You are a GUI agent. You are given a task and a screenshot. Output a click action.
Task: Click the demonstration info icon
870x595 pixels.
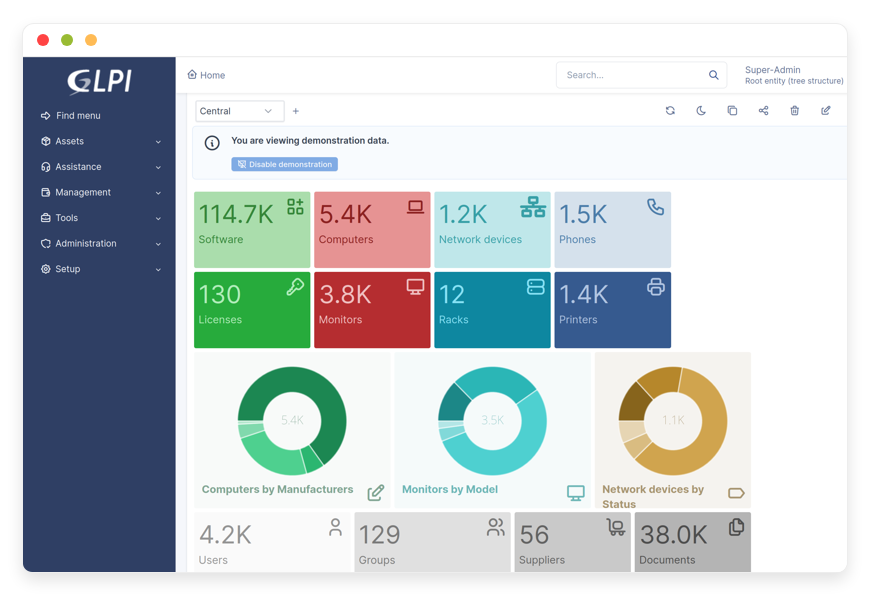[212, 143]
